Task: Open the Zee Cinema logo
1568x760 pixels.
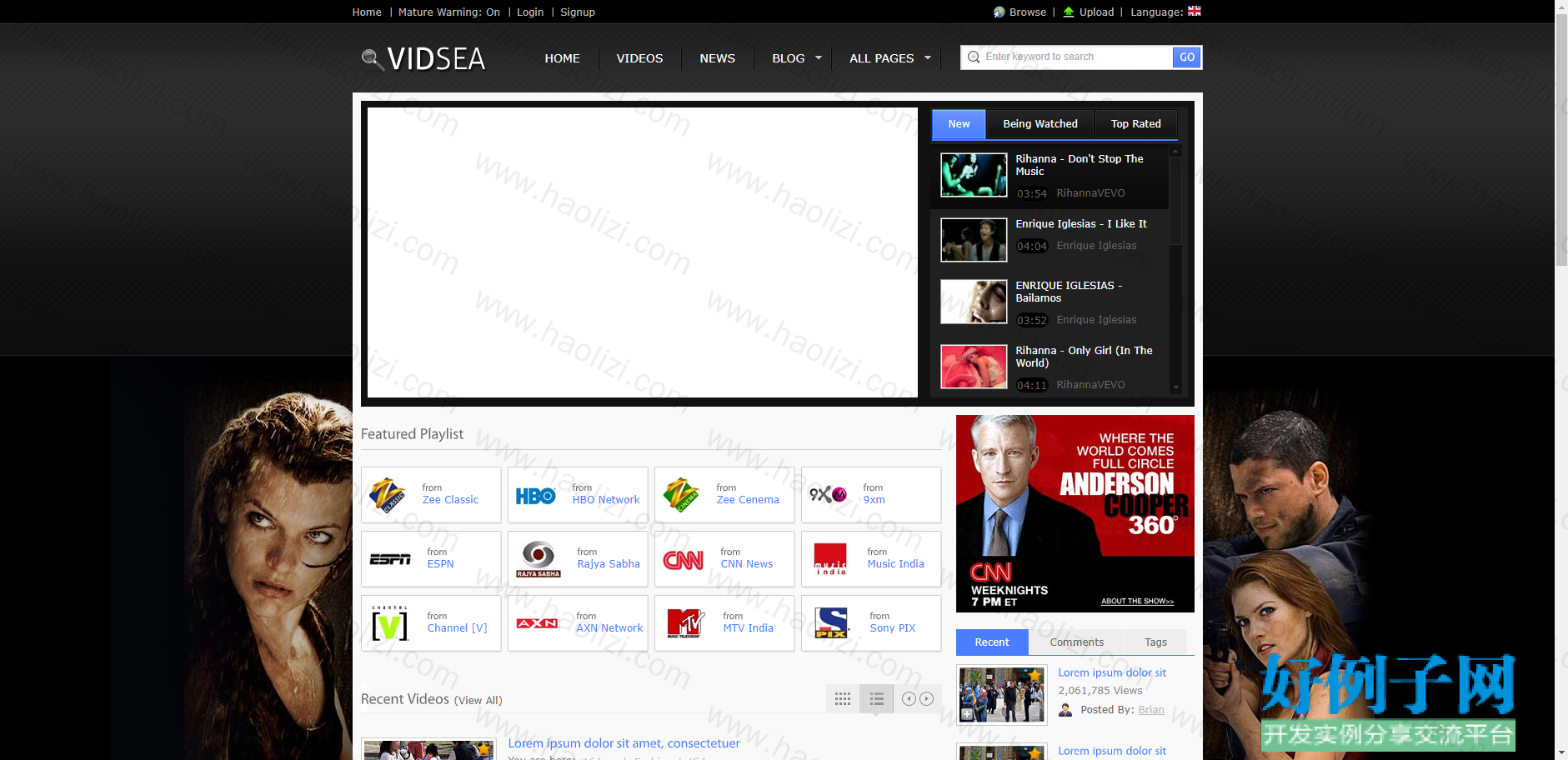Action: 681,495
